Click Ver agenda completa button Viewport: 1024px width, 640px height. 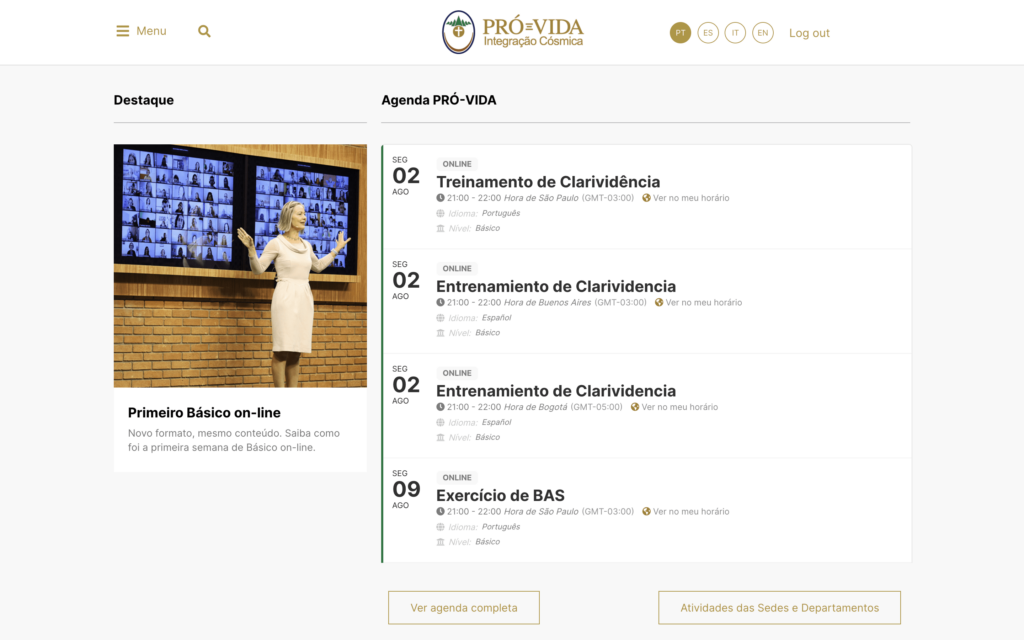coord(464,608)
